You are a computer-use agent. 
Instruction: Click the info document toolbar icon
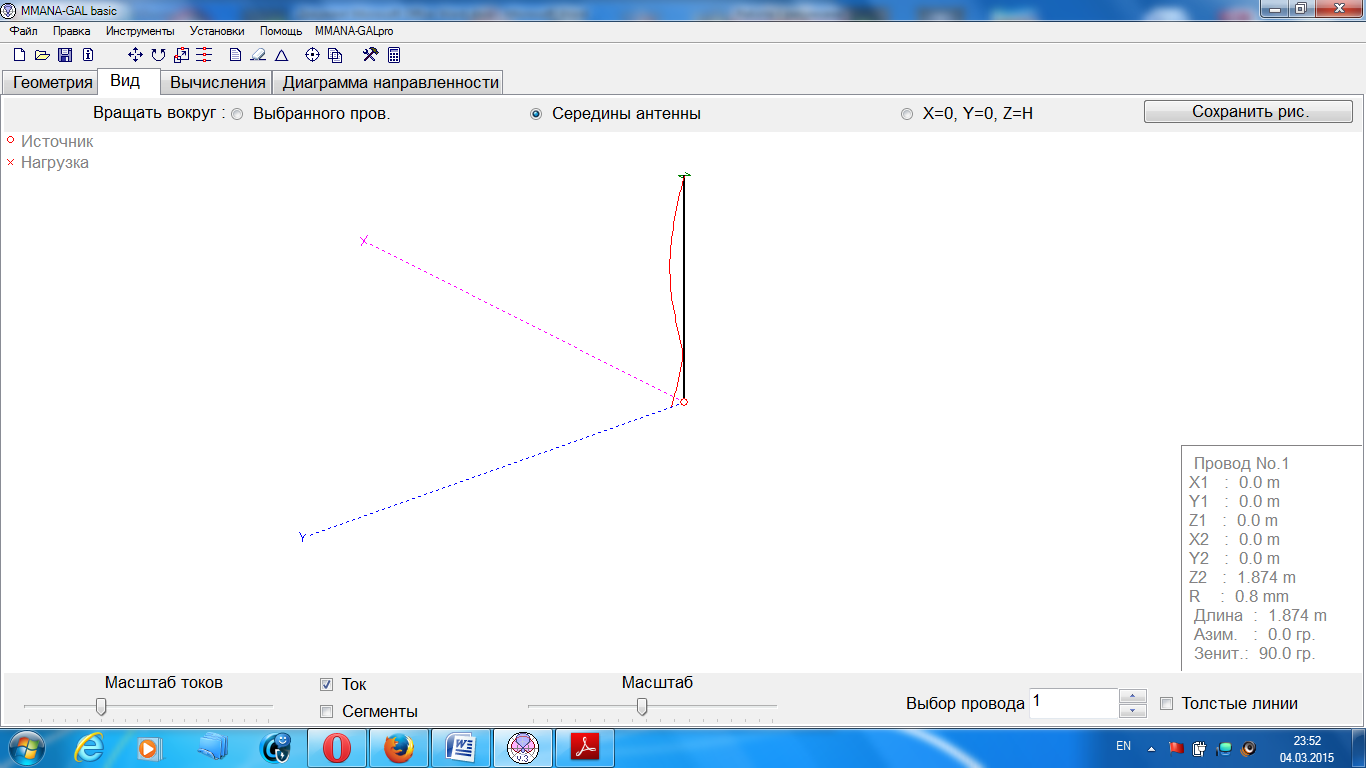[x=88, y=55]
